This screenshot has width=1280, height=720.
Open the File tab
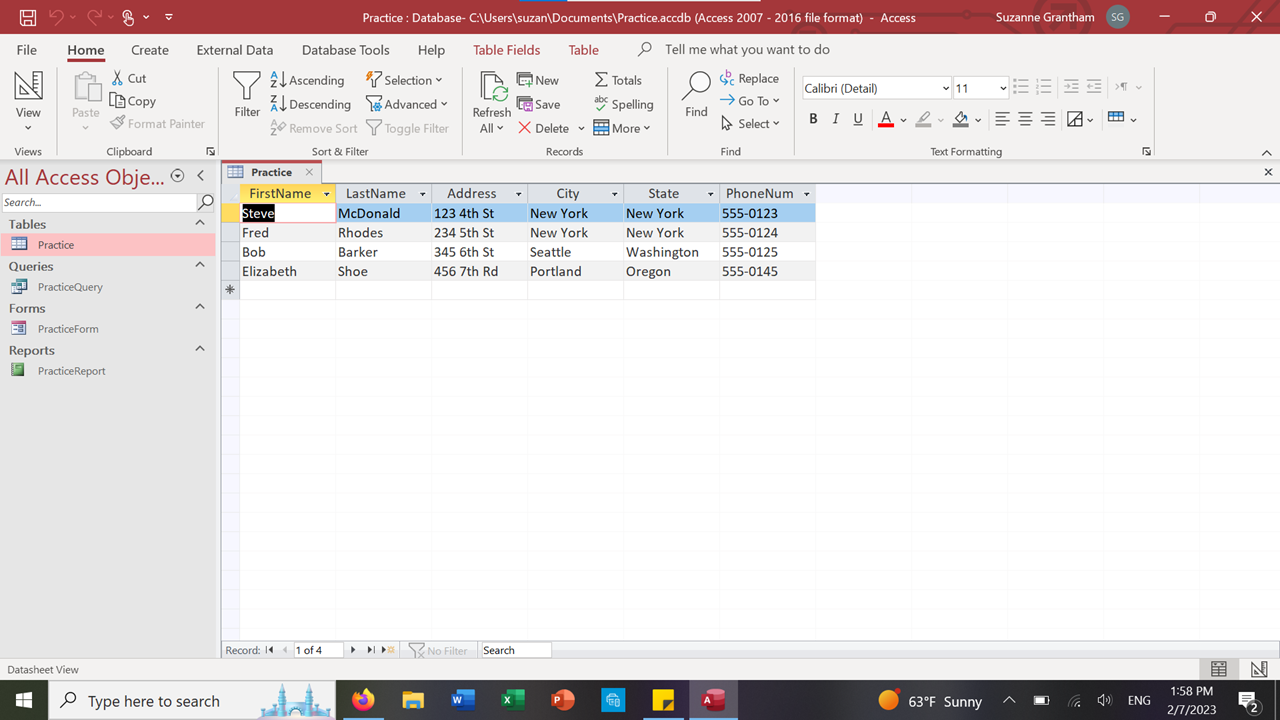[27, 50]
